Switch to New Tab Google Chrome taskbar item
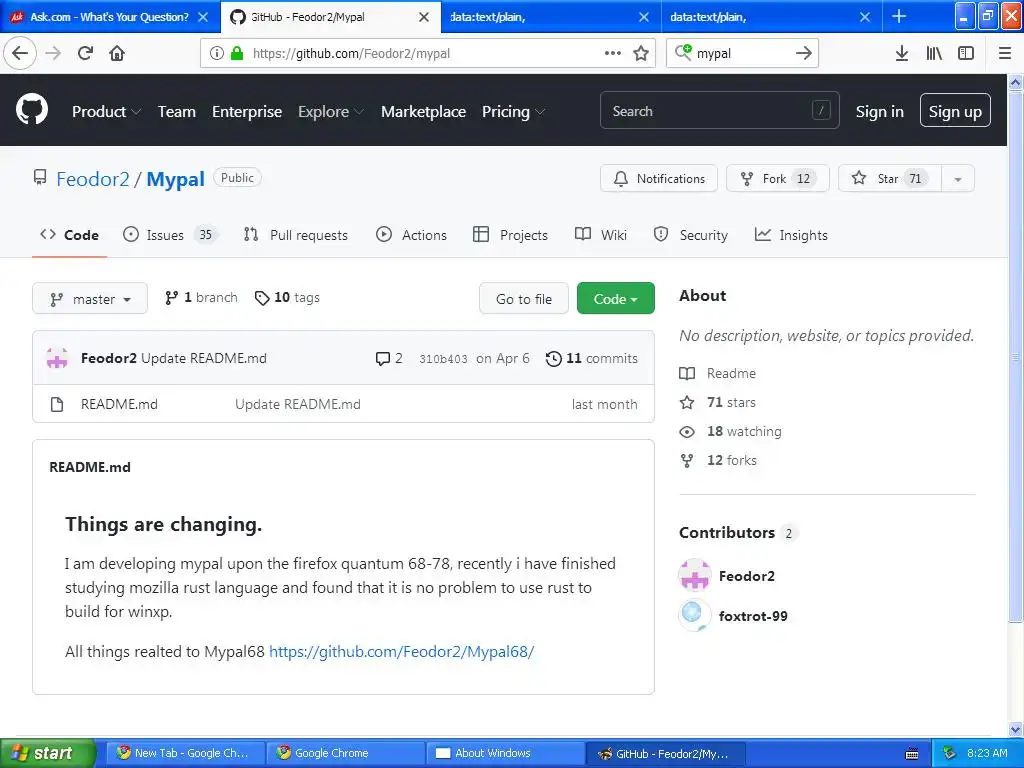Viewport: 1024px width, 768px height. point(185,753)
